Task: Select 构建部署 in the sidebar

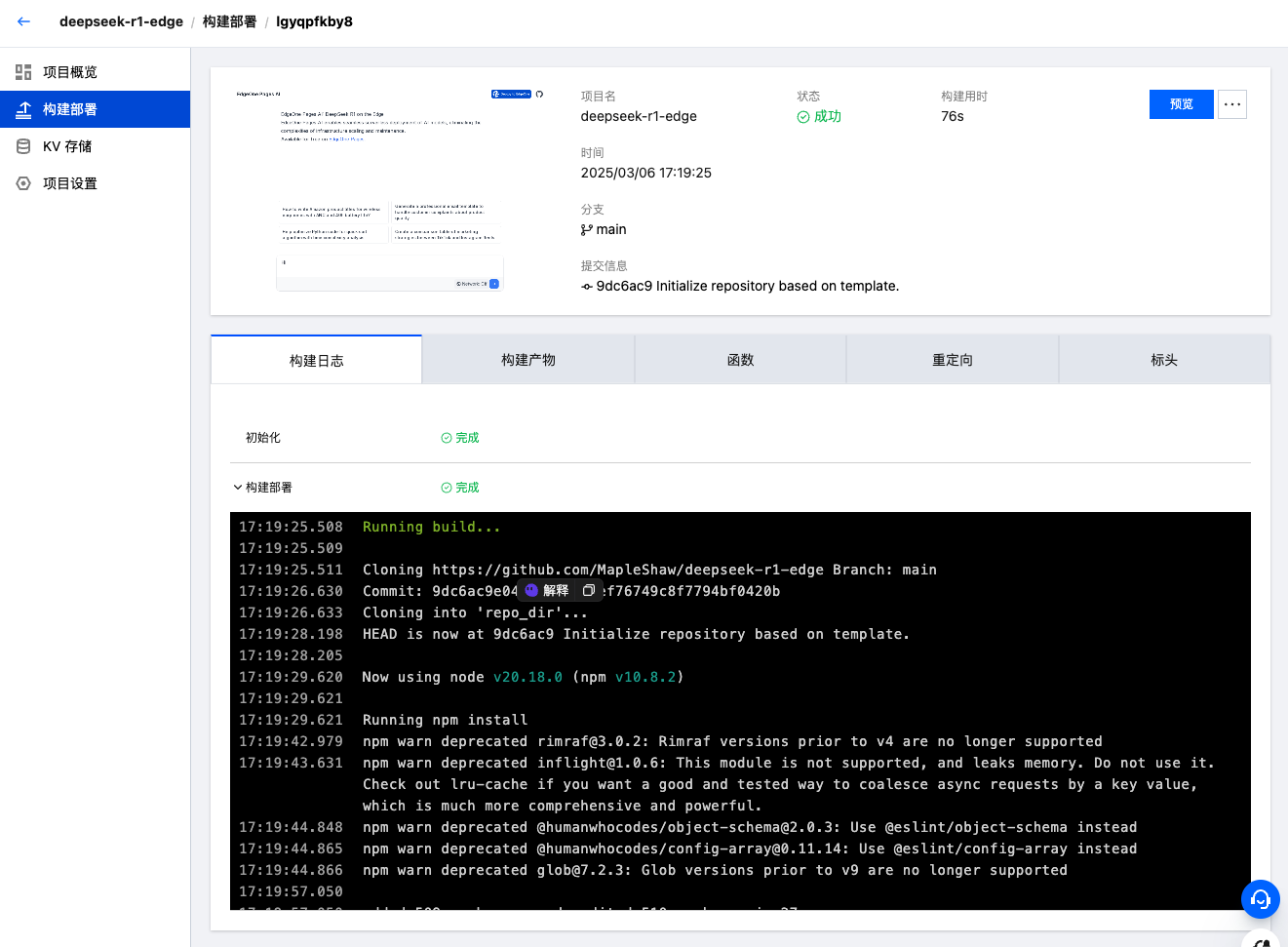Action: [x=69, y=109]
